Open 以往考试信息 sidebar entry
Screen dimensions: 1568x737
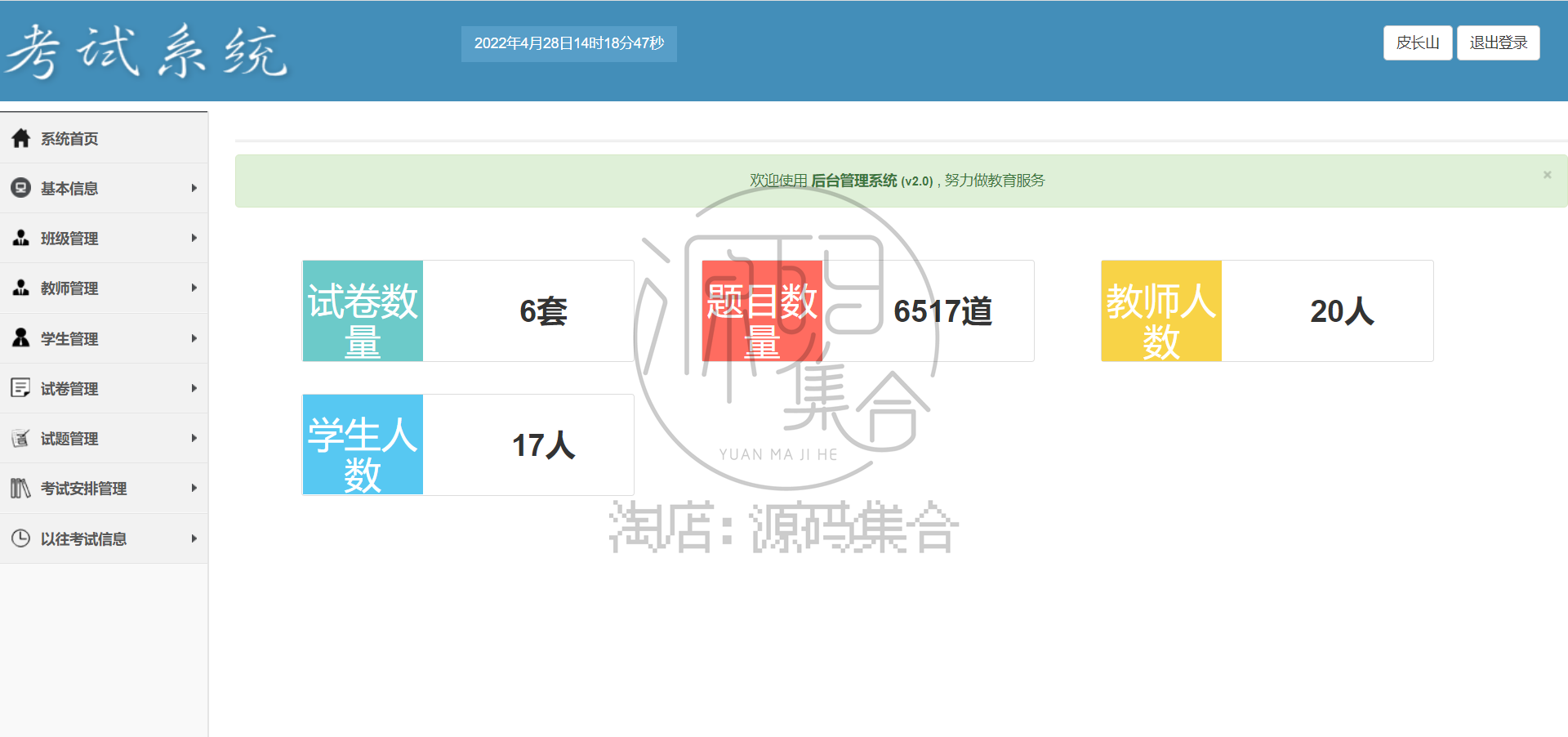tap(104, 538)
